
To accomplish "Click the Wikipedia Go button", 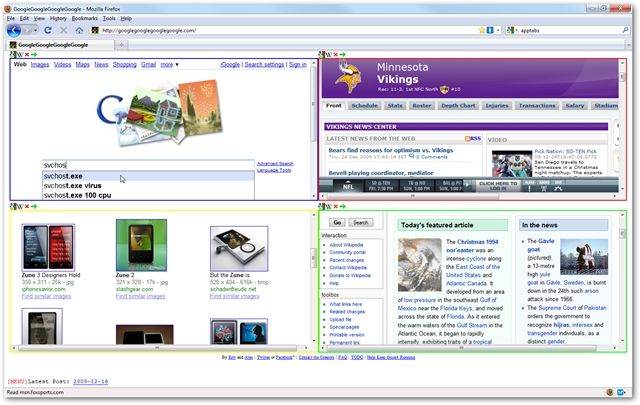I will [337, 223].
